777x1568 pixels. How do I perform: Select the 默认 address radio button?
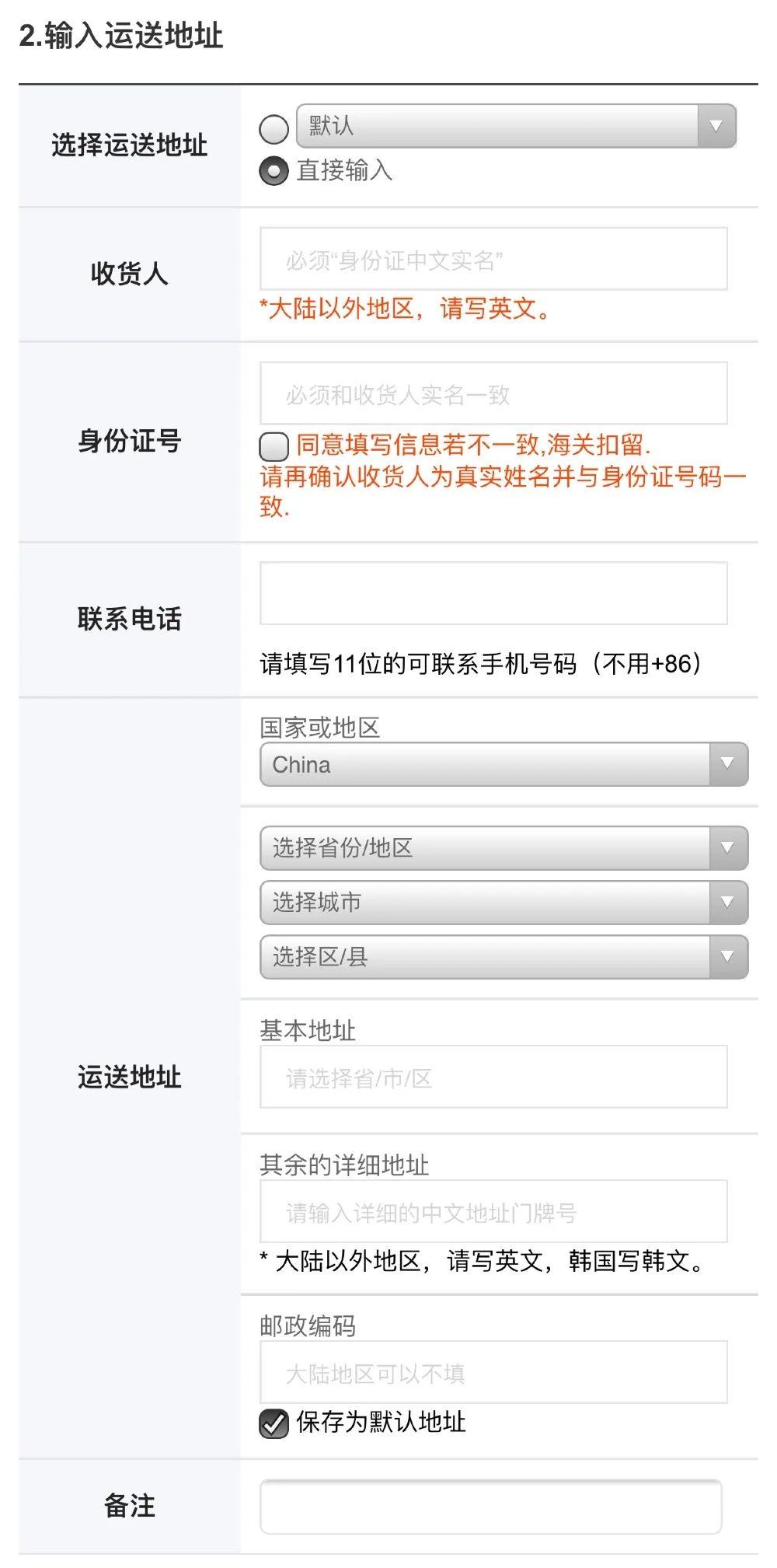[274, 129]
